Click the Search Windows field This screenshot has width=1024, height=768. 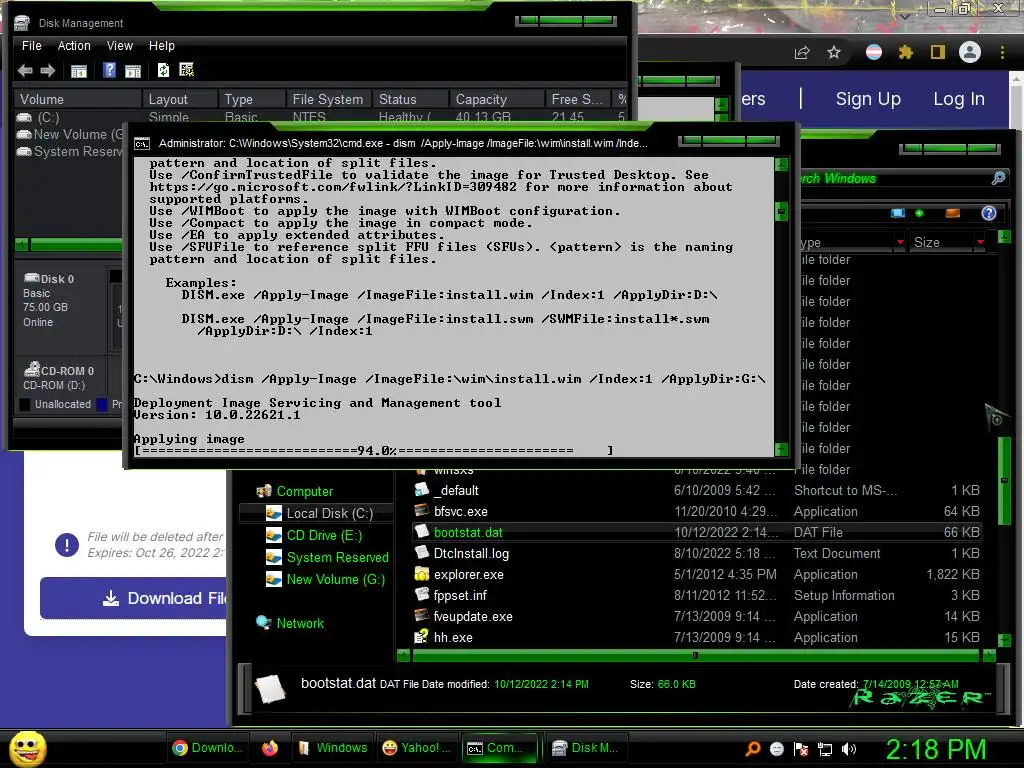[893, 178]
